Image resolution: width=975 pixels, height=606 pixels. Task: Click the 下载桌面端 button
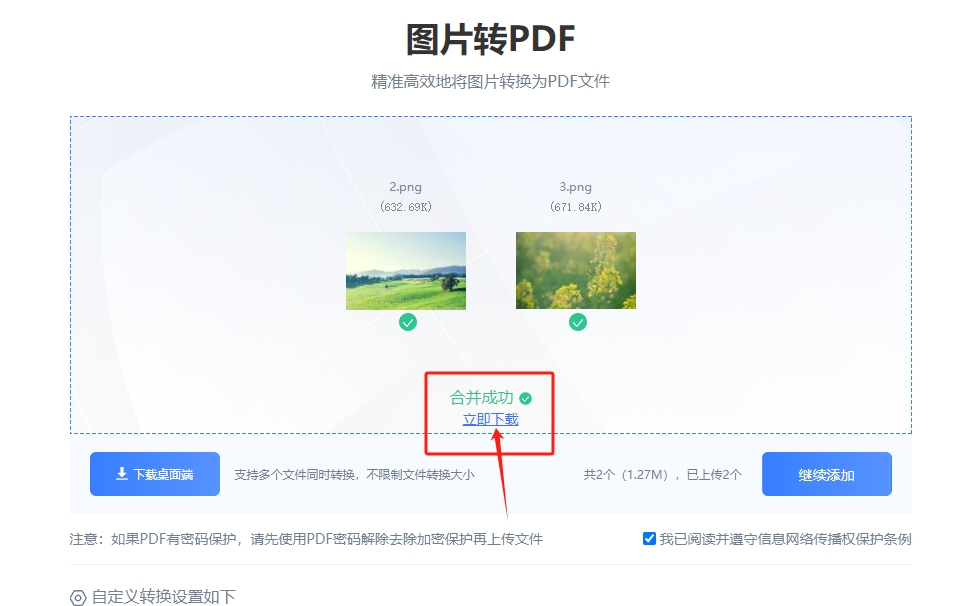[155, 474]
